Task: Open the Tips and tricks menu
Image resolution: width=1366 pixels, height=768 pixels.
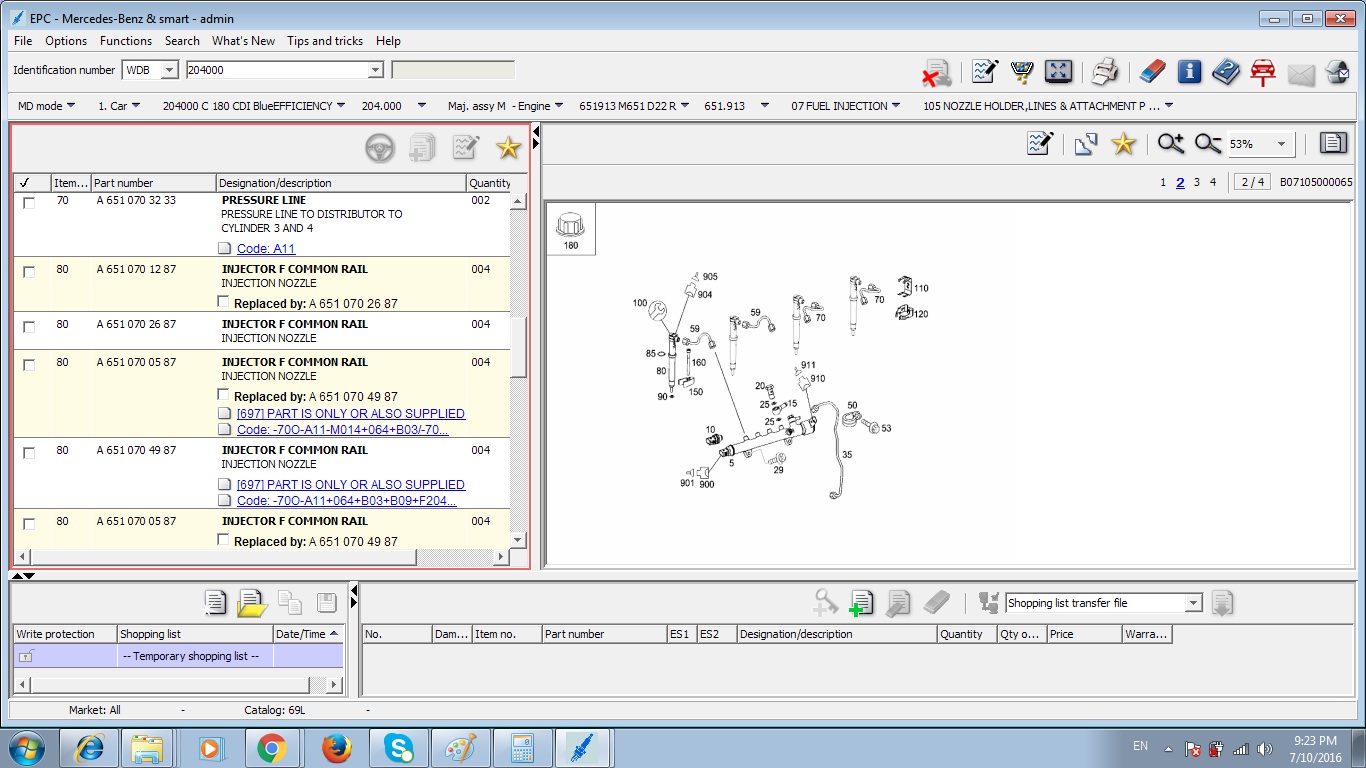Action: coord(324,41)
